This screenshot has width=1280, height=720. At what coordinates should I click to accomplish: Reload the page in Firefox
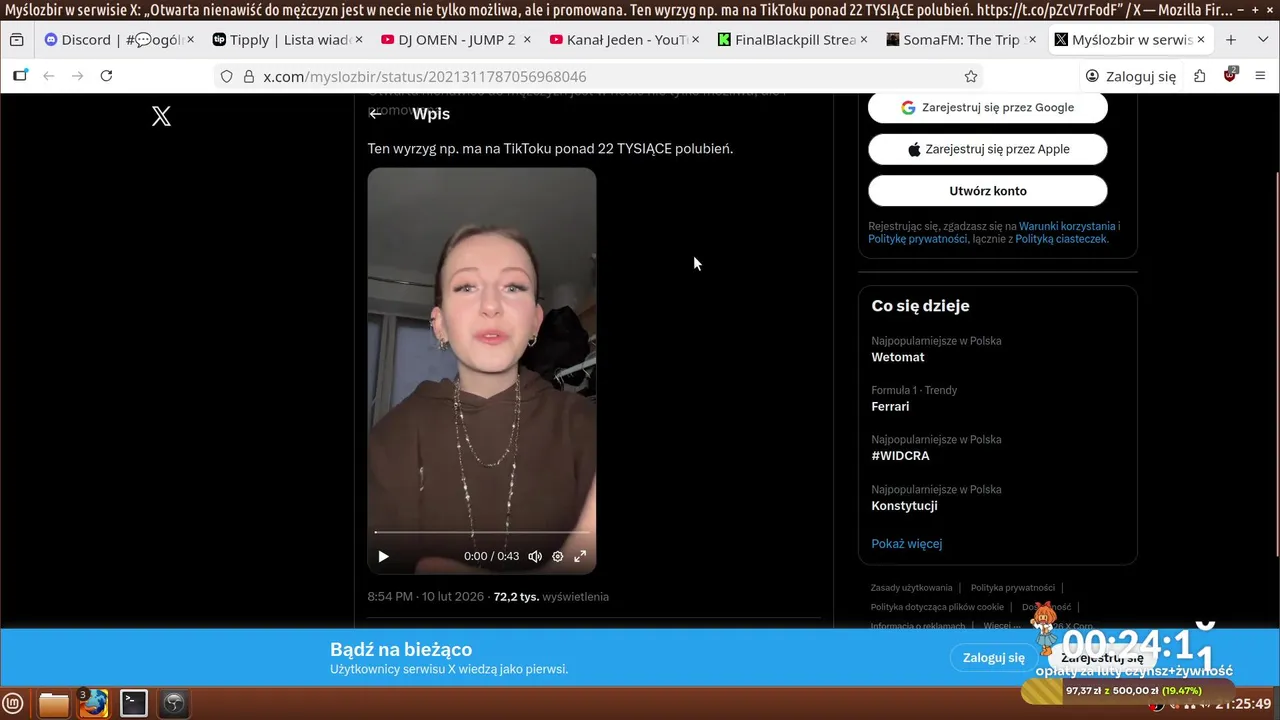click(106, 76)
